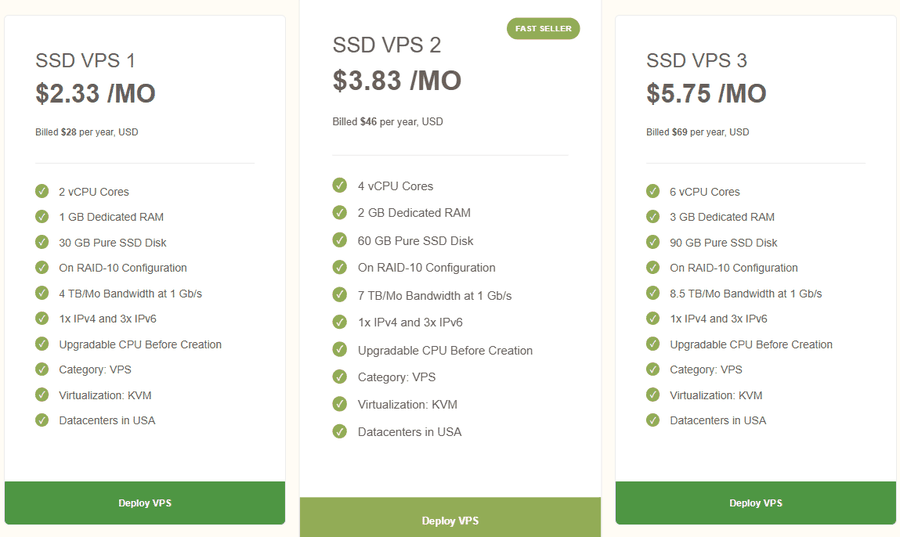Click check icon beside 30 GB Pure SSD Disk
Viewport: 900px width, 537px height.
(42, 242)
